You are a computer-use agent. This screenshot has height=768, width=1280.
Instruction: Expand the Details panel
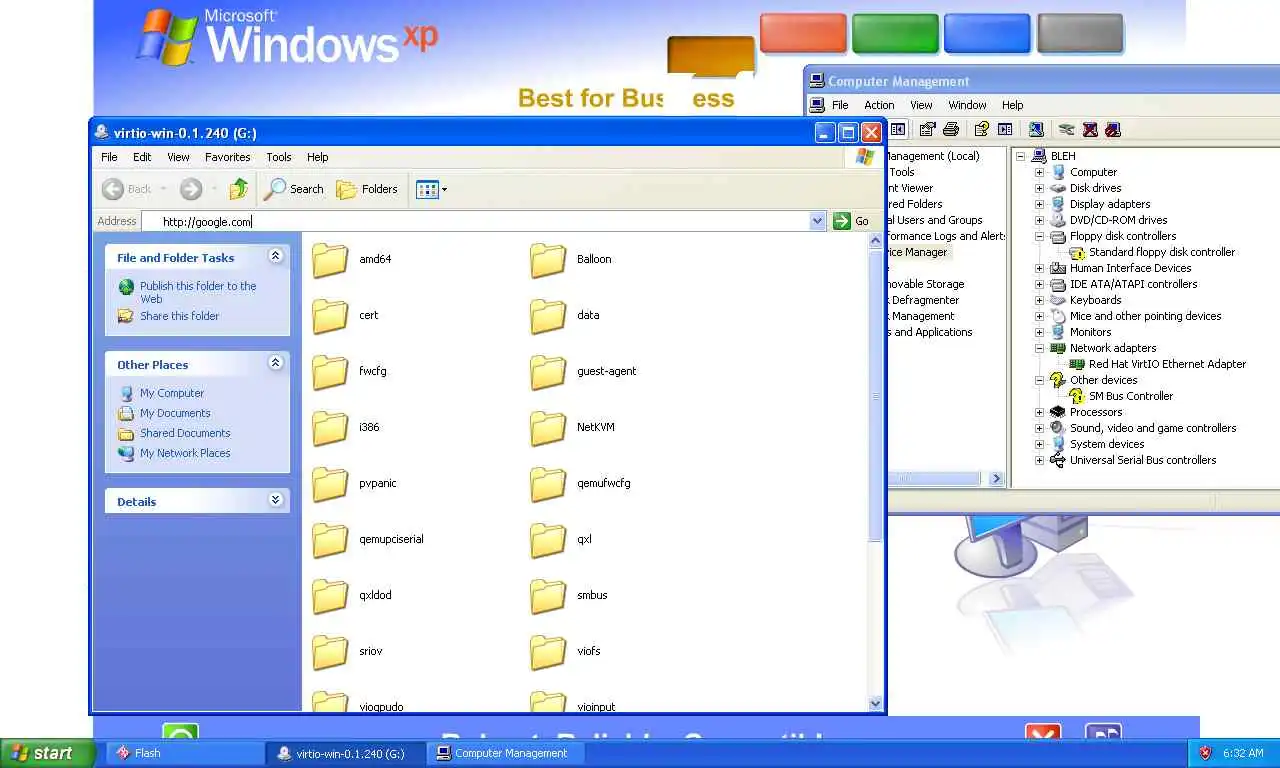(275, 500)
